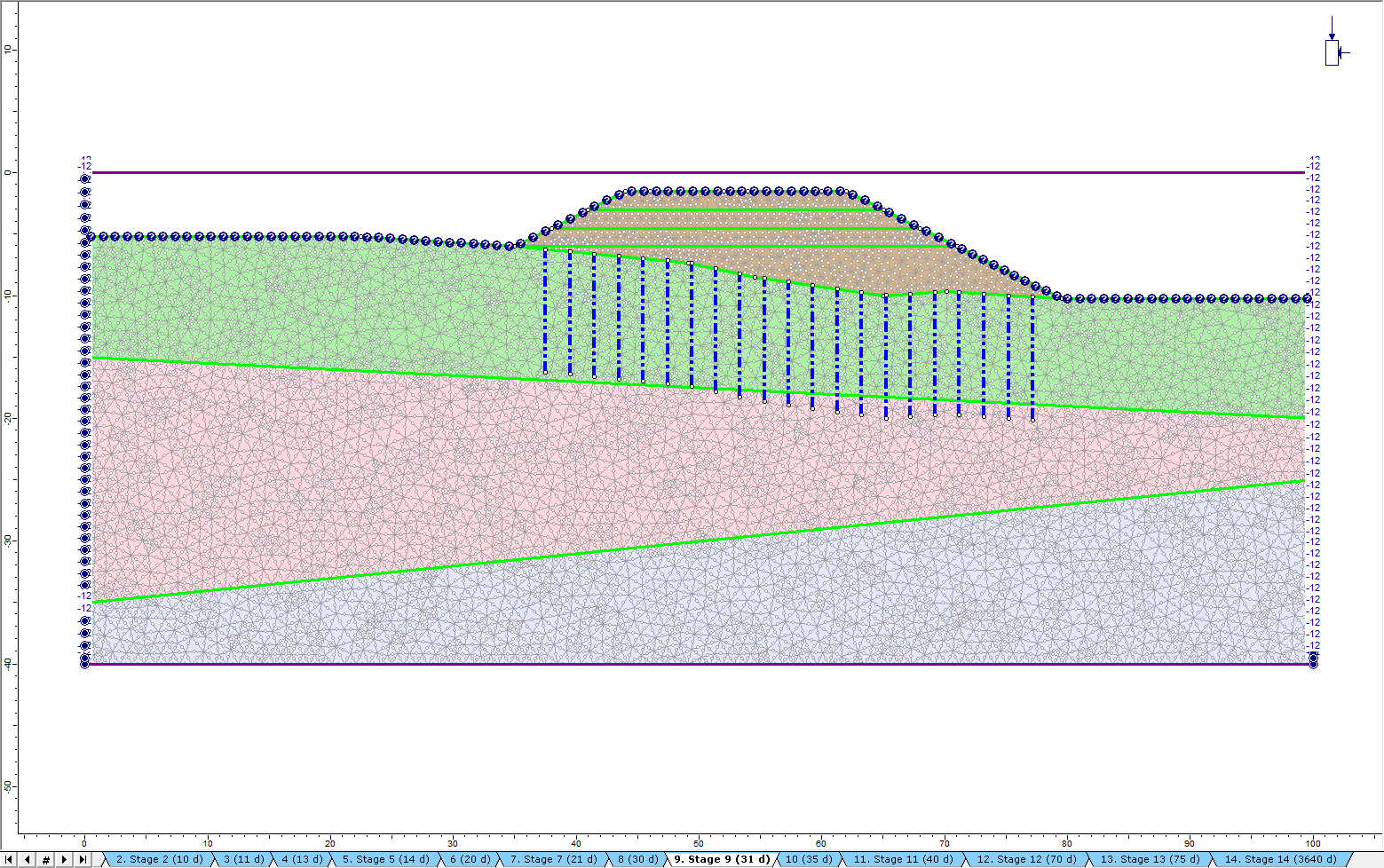This screenshot has height=868, width=1384.
Task: Switch to Stage 7 (21 d) tab
Action: [x=553, y=859]
